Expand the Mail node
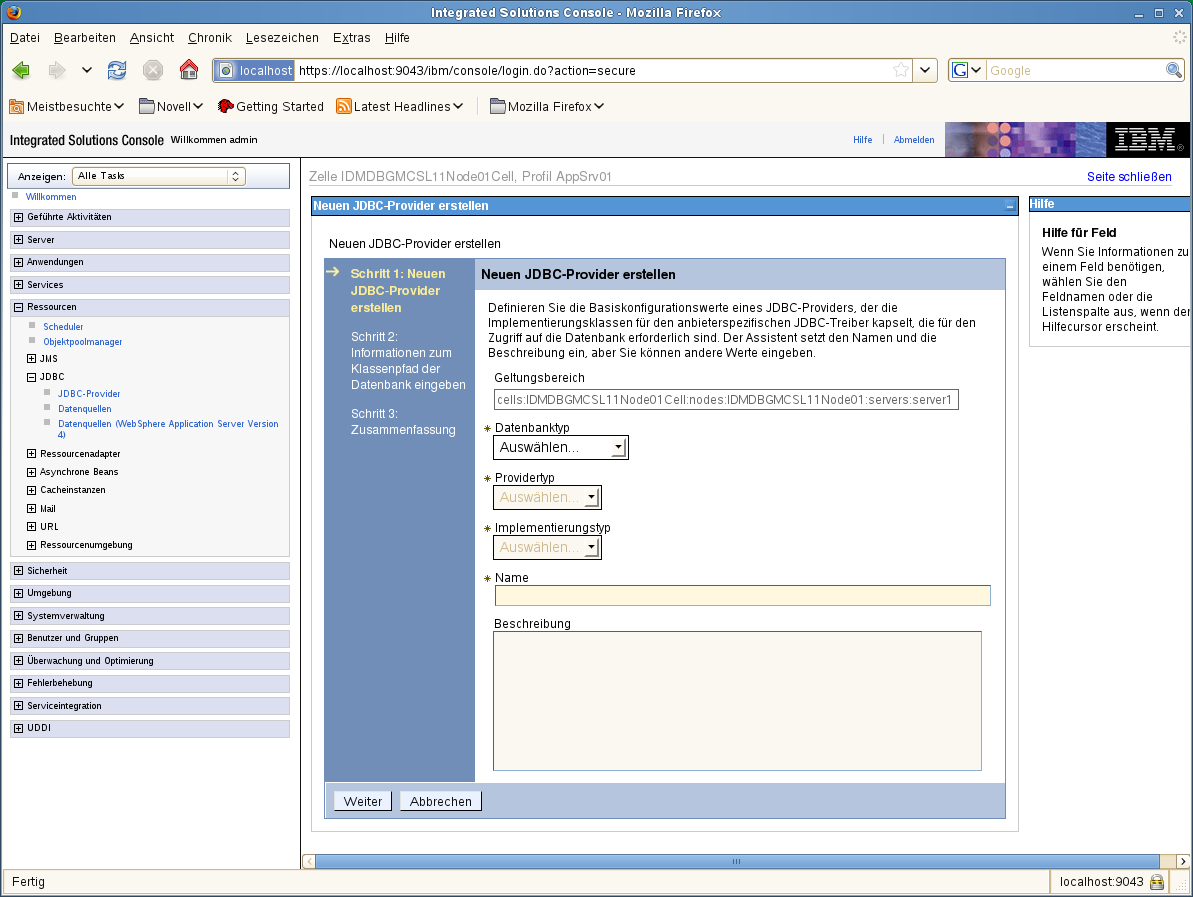Viewport: 1193px width, 897px height. [x=31, y=508]
